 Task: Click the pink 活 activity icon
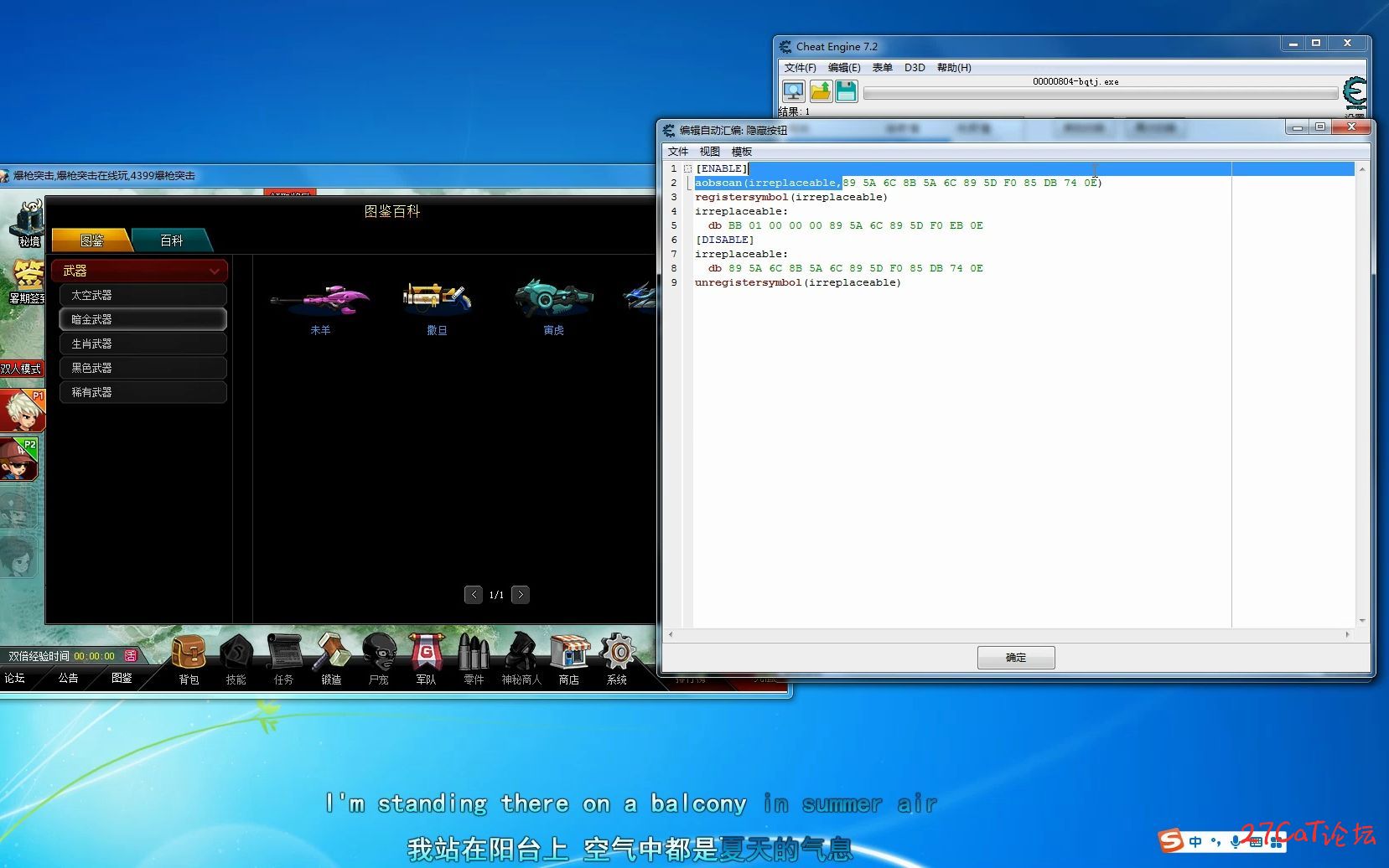[x=131, y=655]
